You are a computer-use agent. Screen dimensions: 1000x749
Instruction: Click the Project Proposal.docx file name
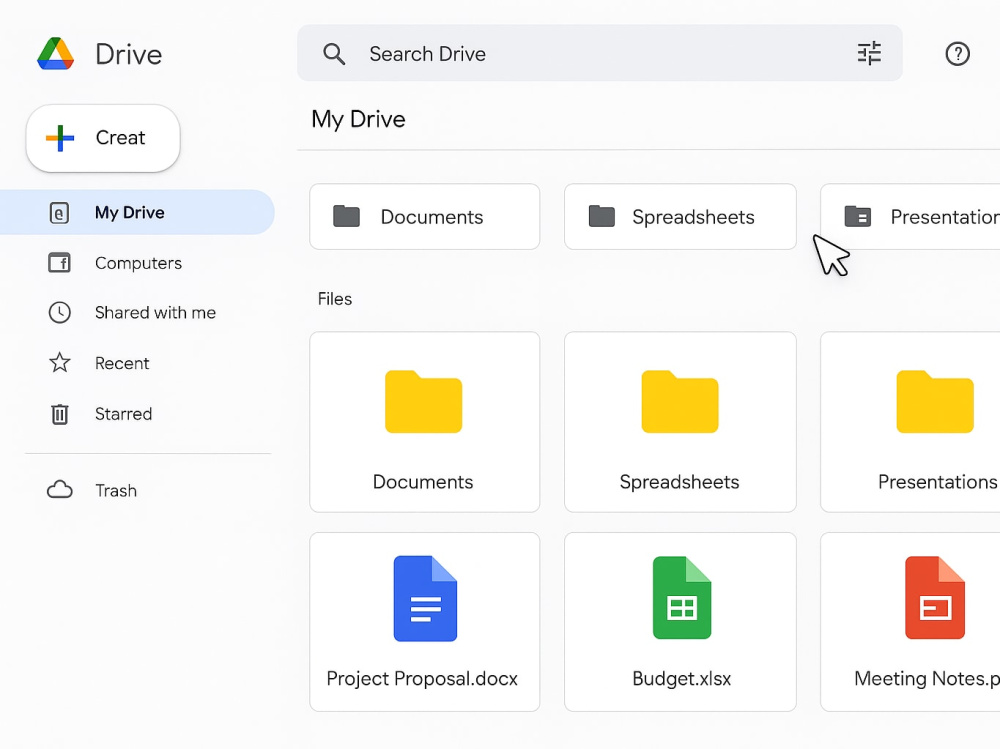pyautogui.click(x=422, y=679)
